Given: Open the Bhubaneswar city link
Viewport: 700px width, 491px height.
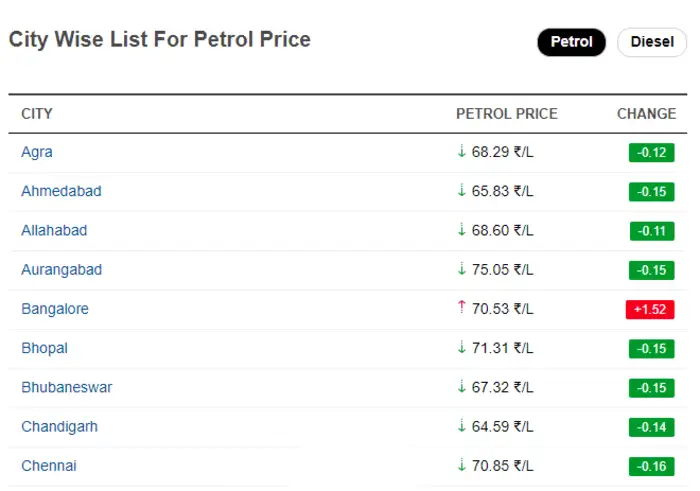Looking at the screenshot, I should pyautogui.click(x=66, y=388).
